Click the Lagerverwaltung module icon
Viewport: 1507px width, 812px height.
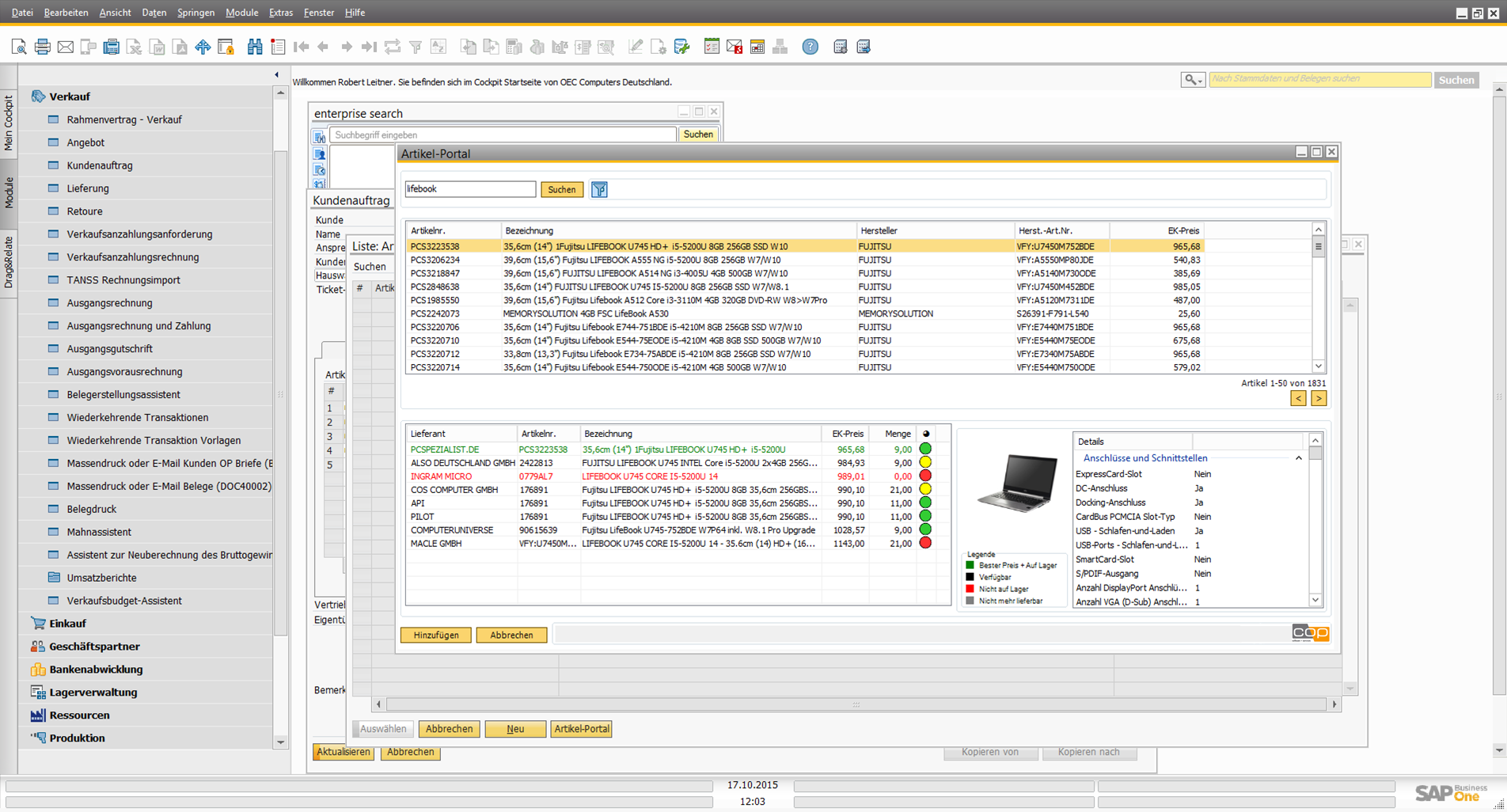(37, 692)
